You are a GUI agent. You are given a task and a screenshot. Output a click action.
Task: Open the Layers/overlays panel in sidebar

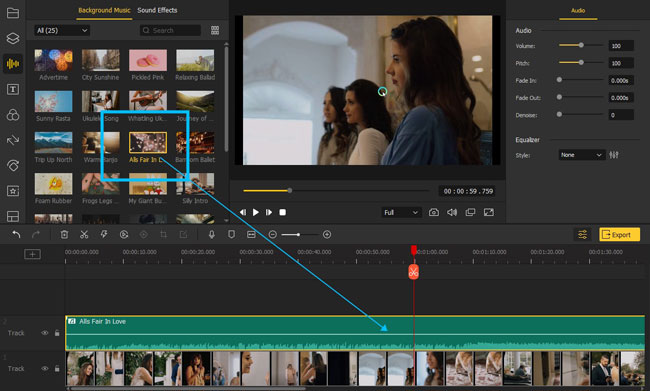[13, 38]
